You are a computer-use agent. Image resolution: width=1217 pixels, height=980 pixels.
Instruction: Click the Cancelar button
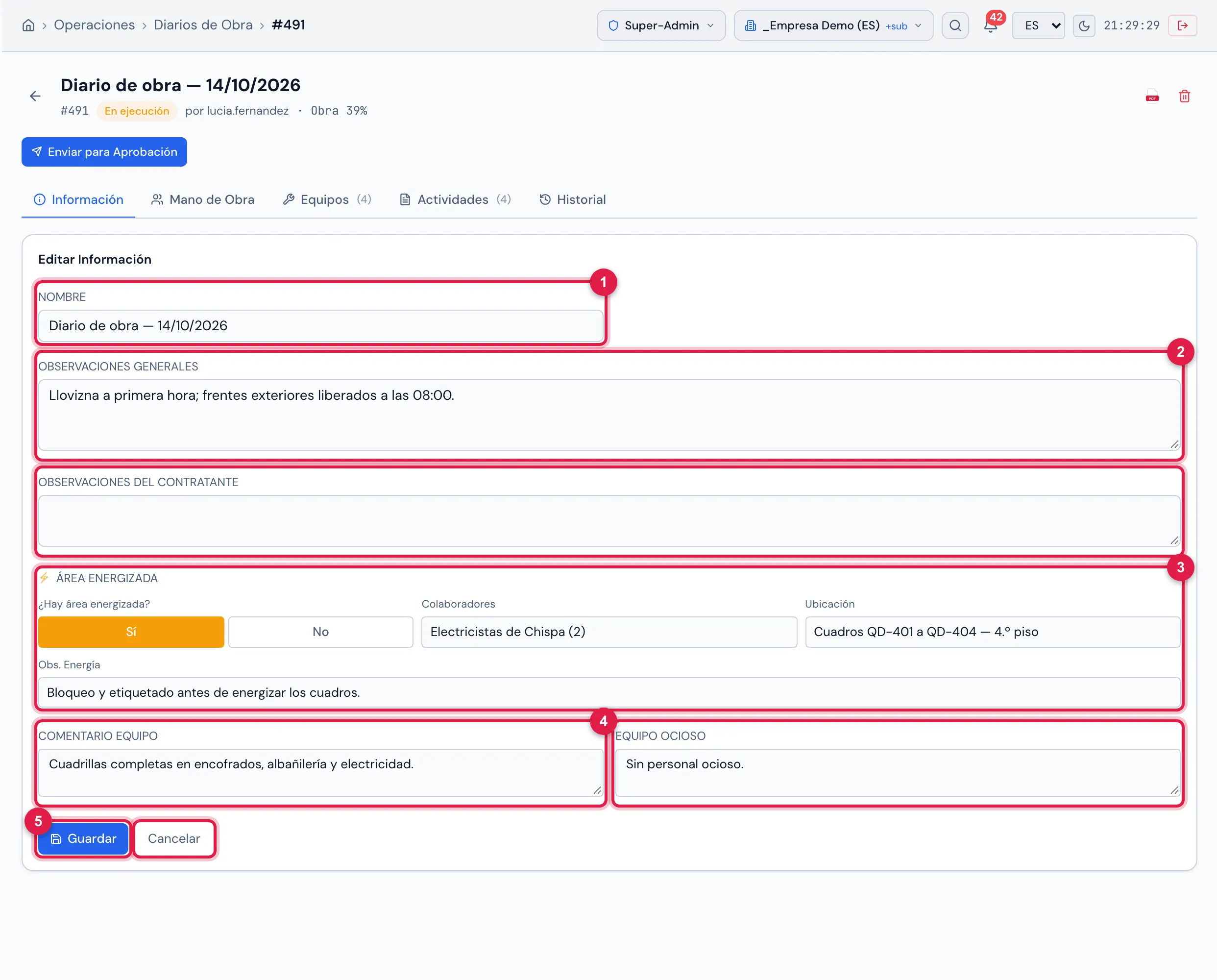click(x=174, y=838)
